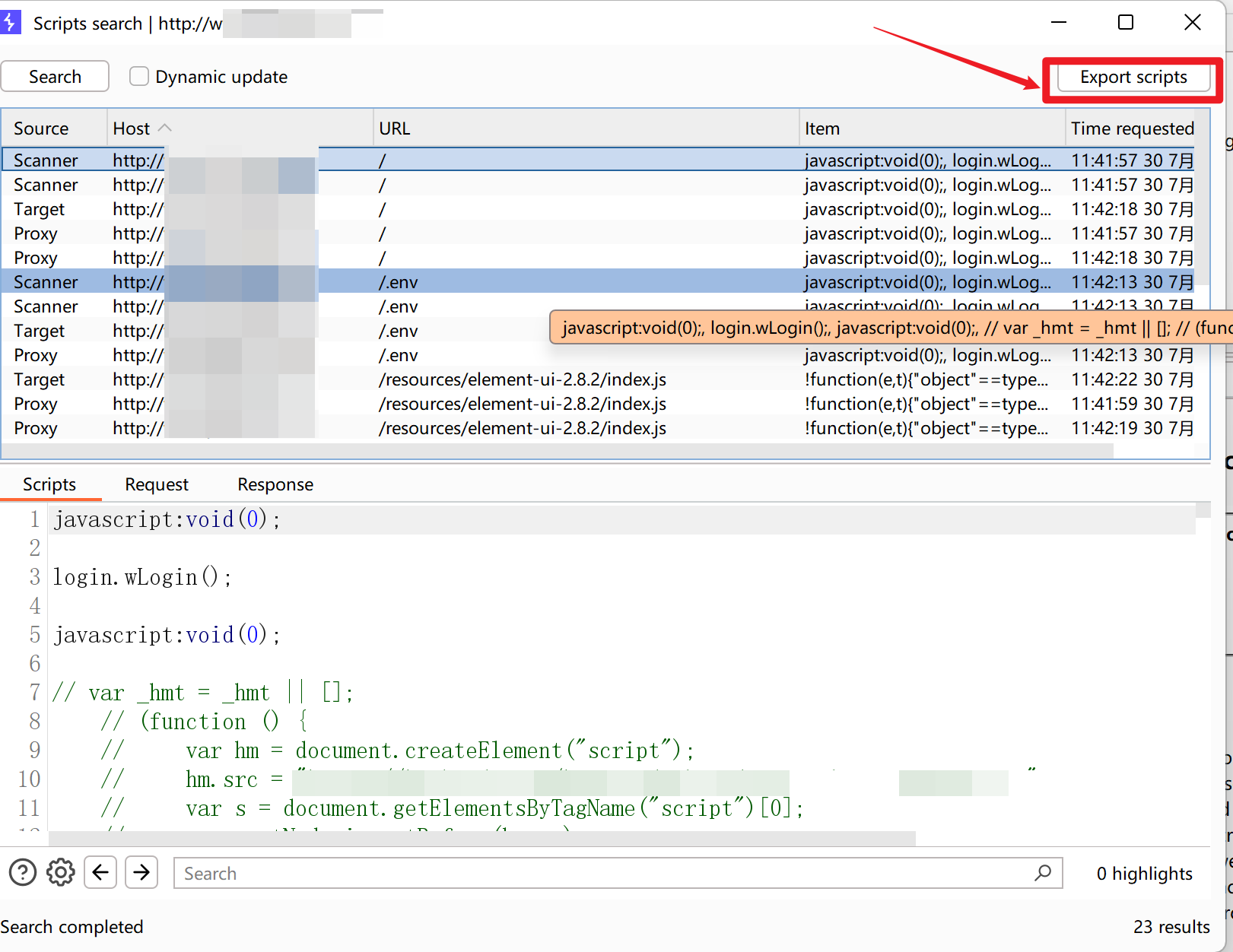
Task: Click code line 7 var _hmt comment
Action: tap(203, 693)
